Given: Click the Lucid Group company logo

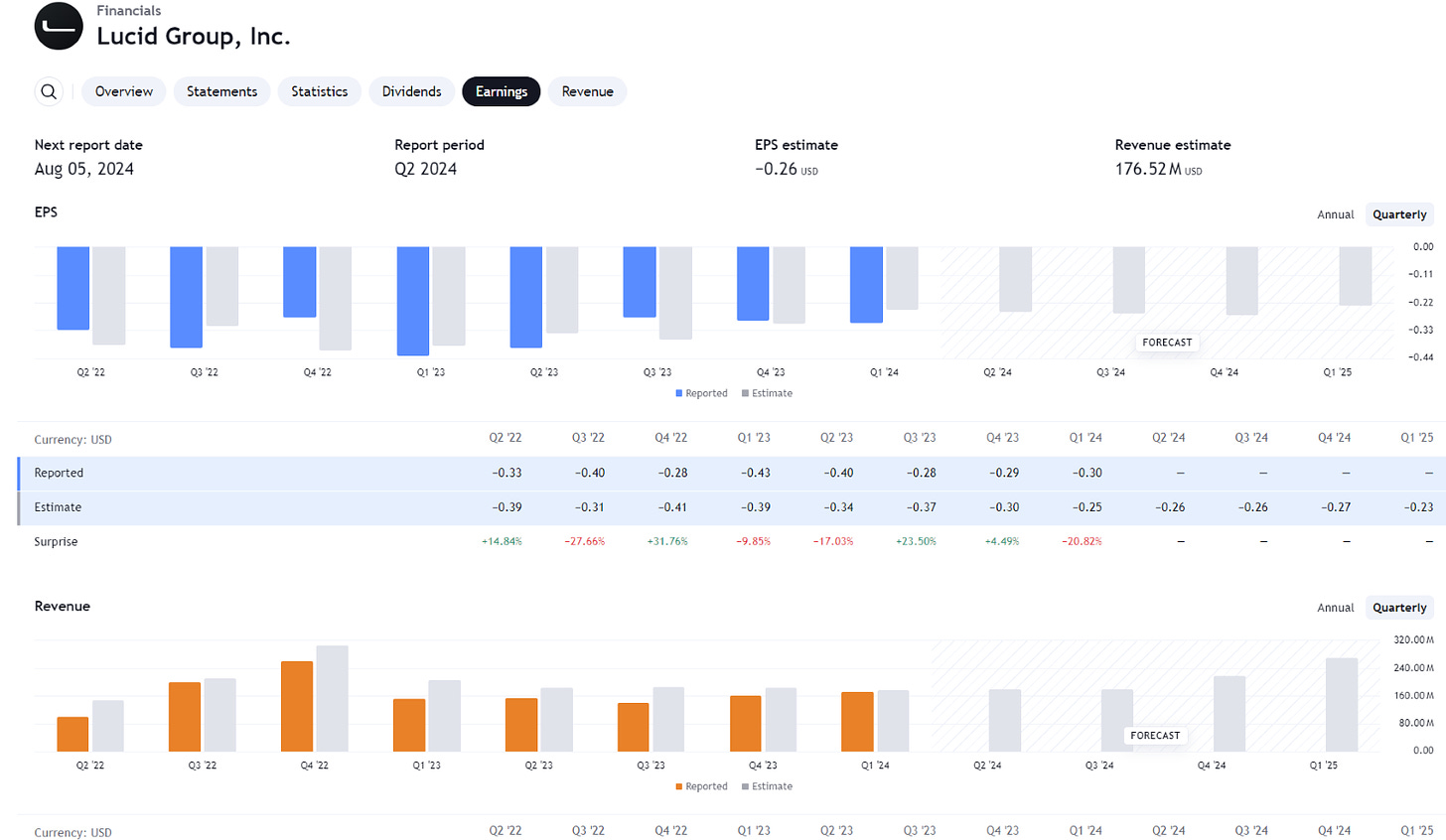Looking at the screenshot, I should (59, 26).
